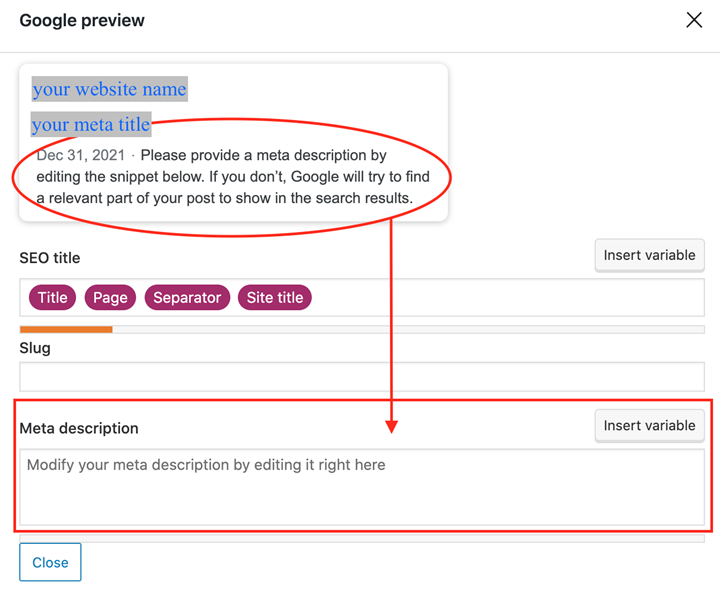Click the 'your meta title' preview link

[x=91, y=124]
